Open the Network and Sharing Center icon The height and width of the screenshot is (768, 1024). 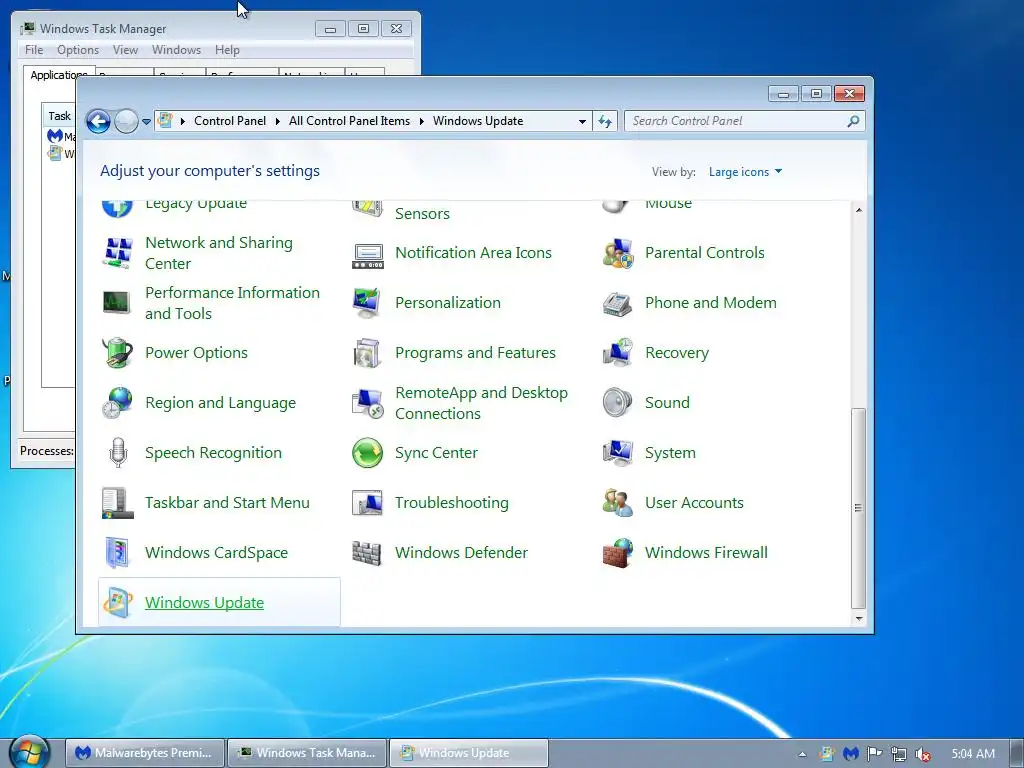[x=118, y=253]
